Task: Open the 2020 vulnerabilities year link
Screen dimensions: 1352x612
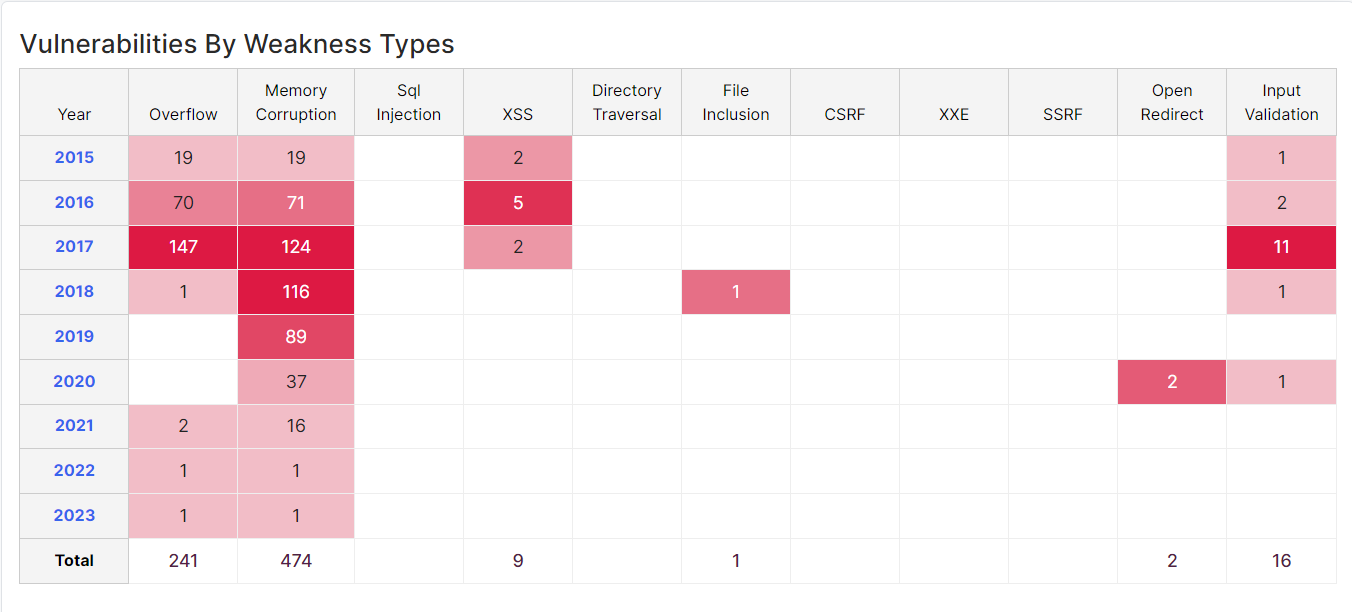Action: [x=73, y=381]
